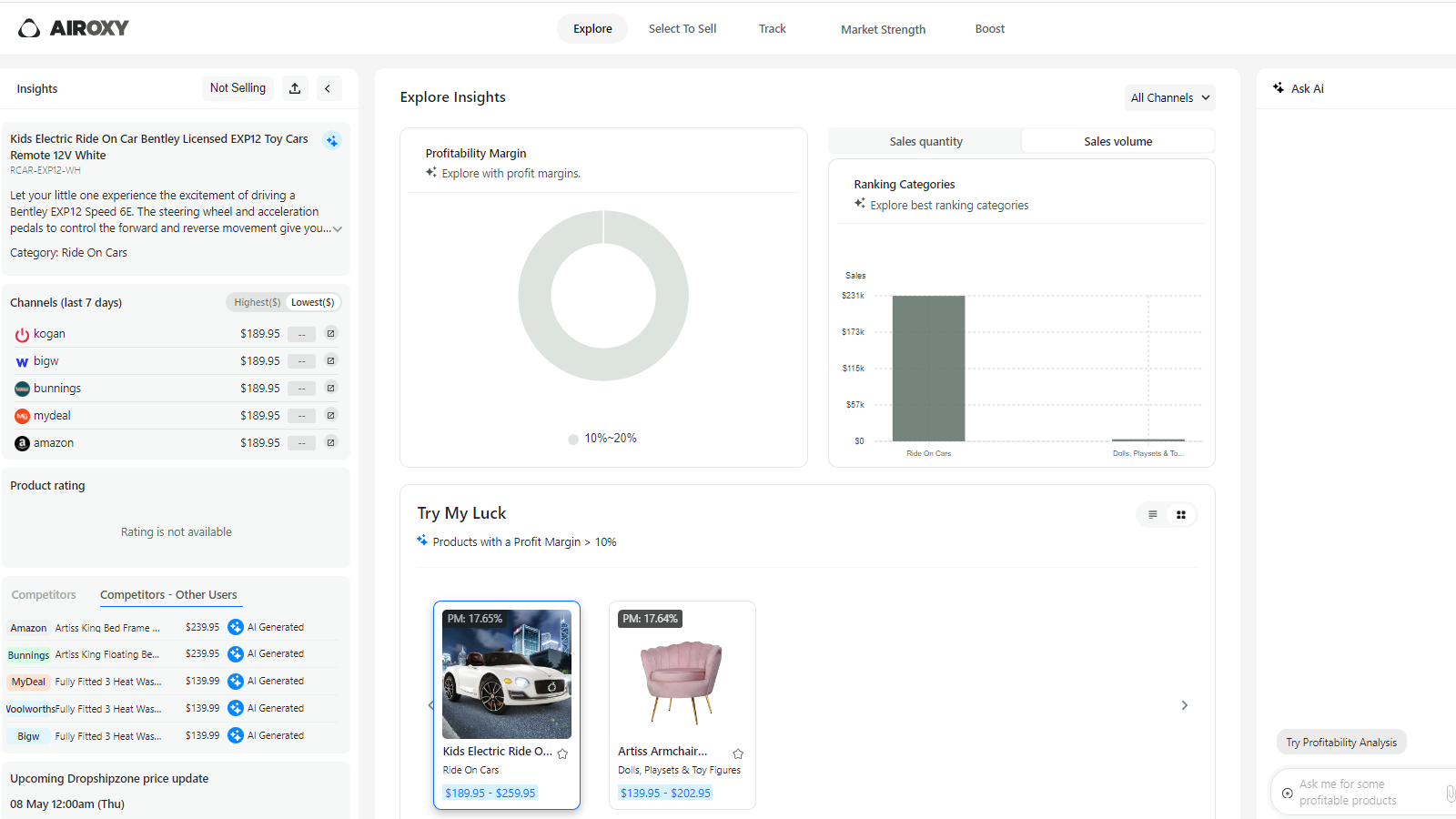Click the profitability margin donut chart
1456x819 pixels.
tap(603, 296)
